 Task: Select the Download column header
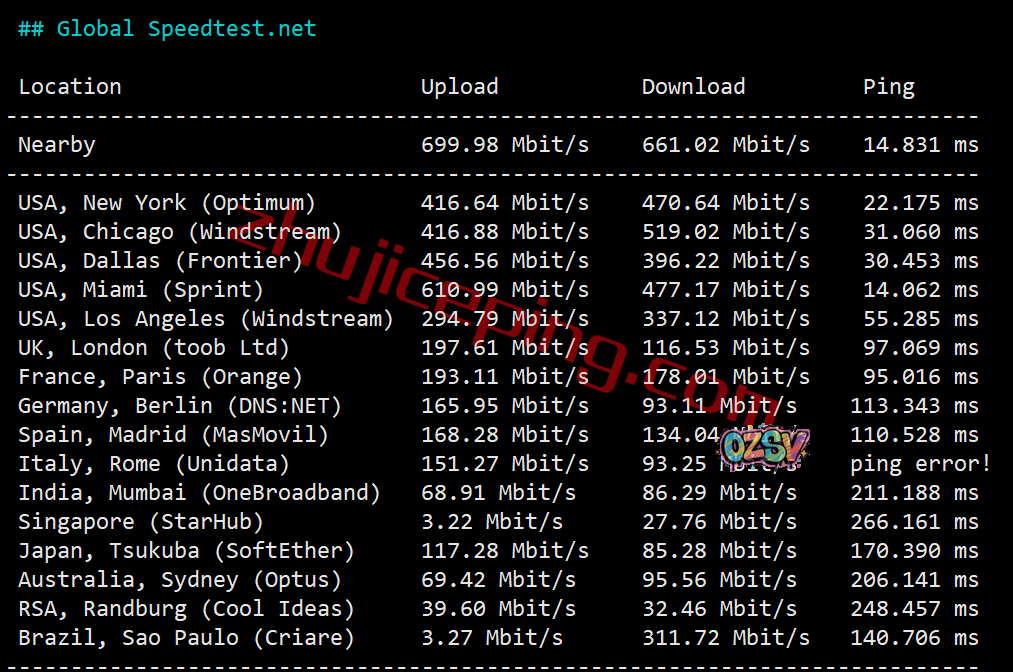[693, 87]
